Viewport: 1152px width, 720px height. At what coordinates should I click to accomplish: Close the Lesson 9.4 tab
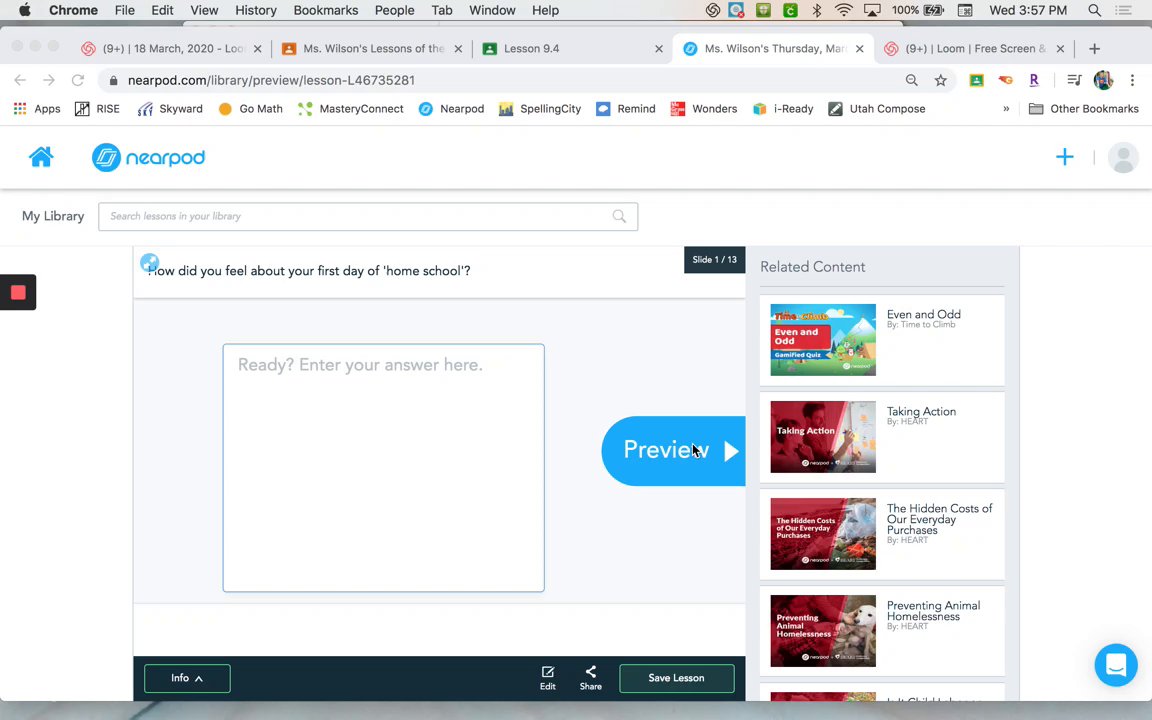659,48
